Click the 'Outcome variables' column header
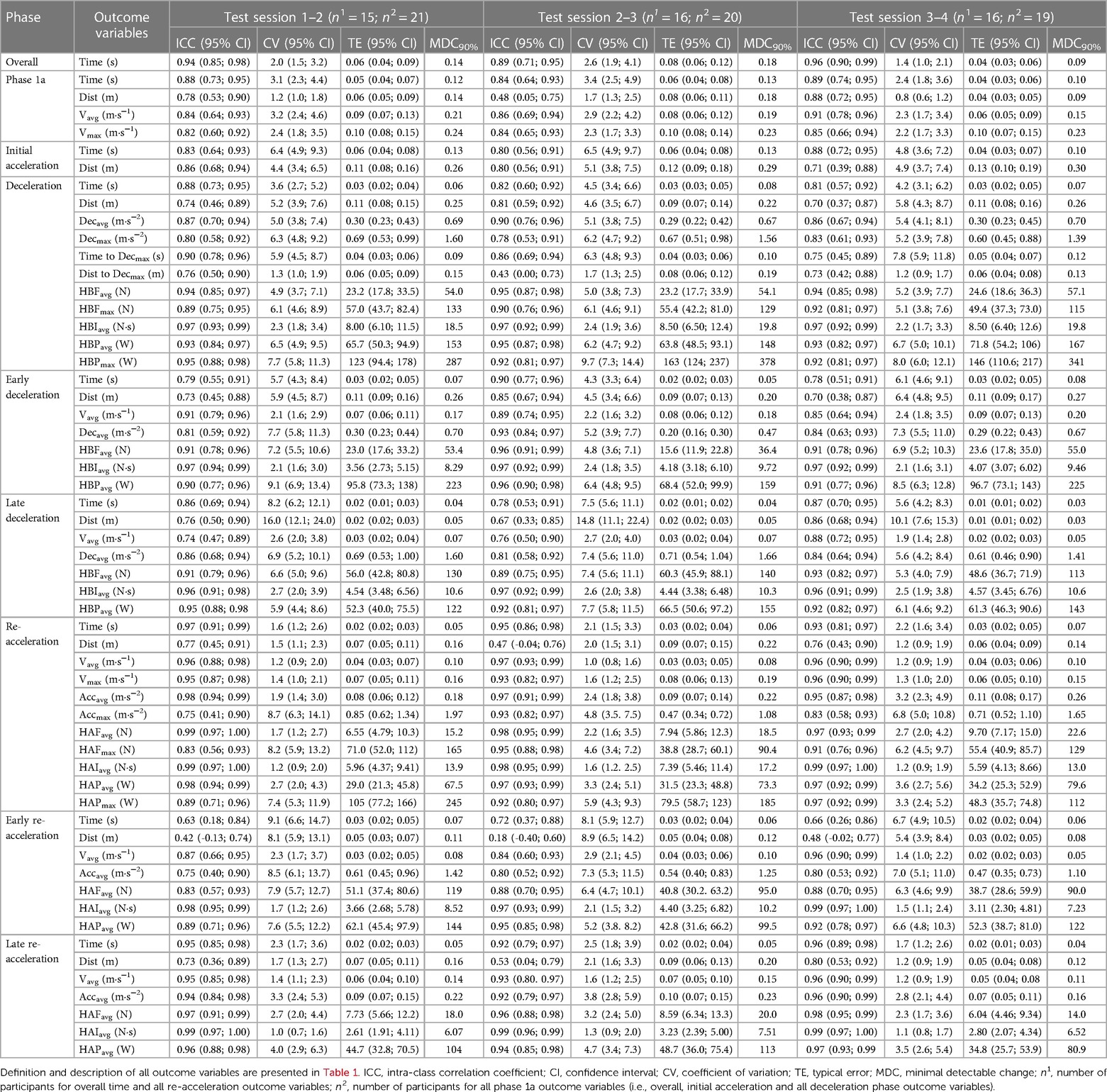Screen dimensions: 1107x1092 [121, 25]
